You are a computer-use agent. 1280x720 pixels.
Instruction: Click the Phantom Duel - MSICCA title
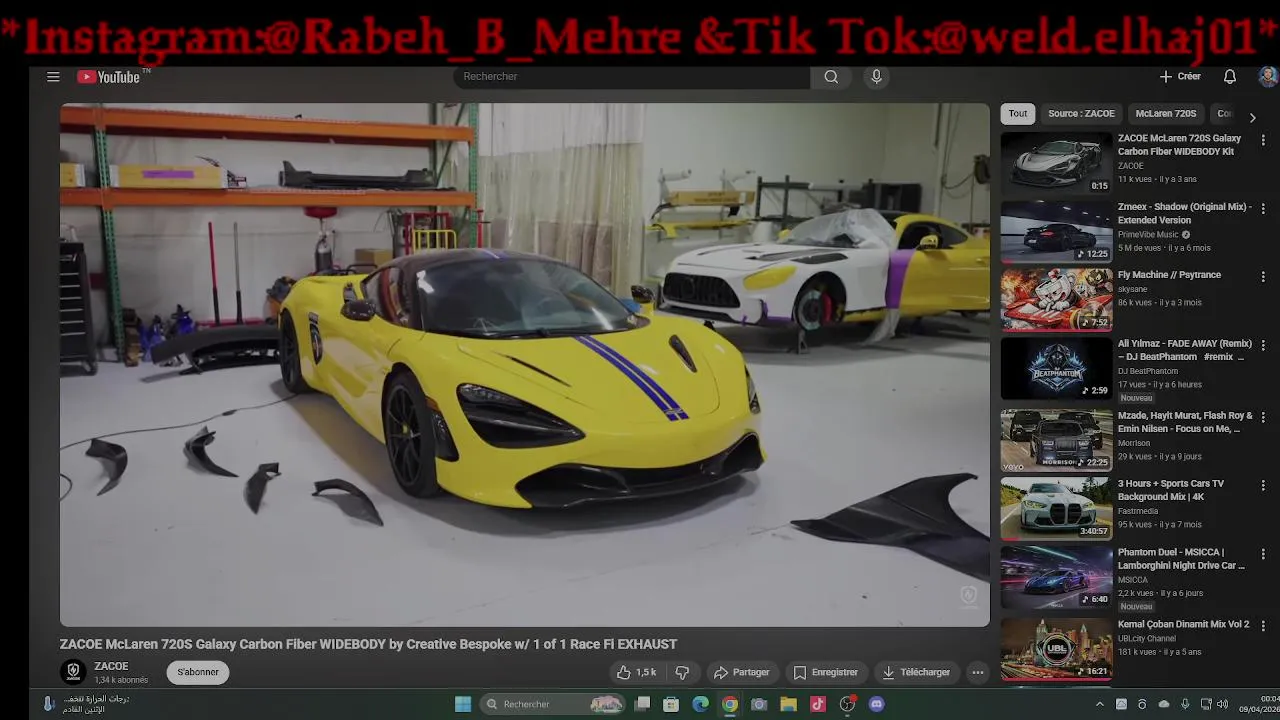tap(1181, 559)
